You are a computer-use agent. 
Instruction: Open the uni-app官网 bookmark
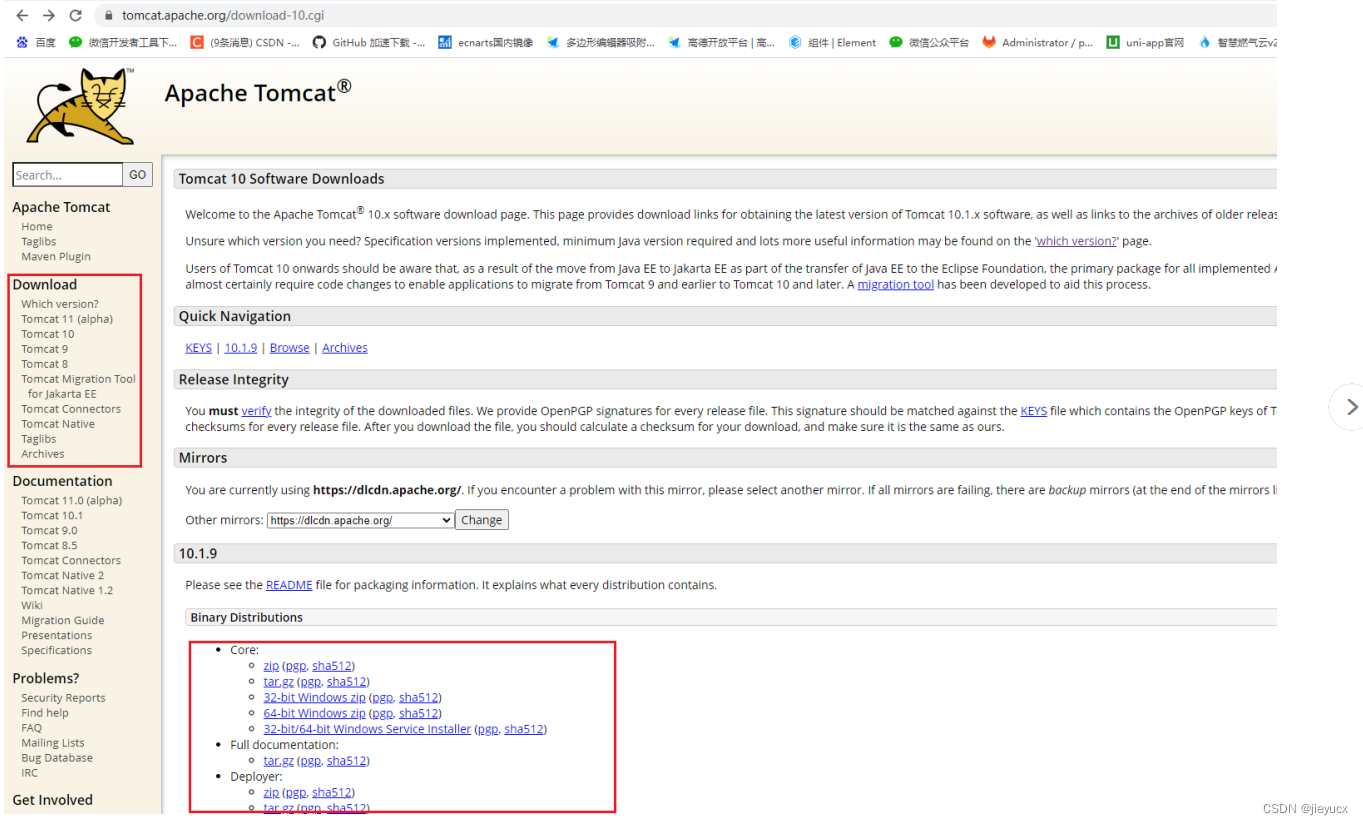click(1145, 43)
